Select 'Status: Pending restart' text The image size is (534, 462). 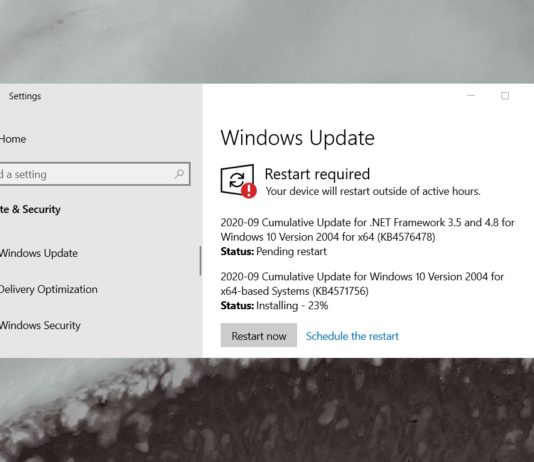pos(273,251)
